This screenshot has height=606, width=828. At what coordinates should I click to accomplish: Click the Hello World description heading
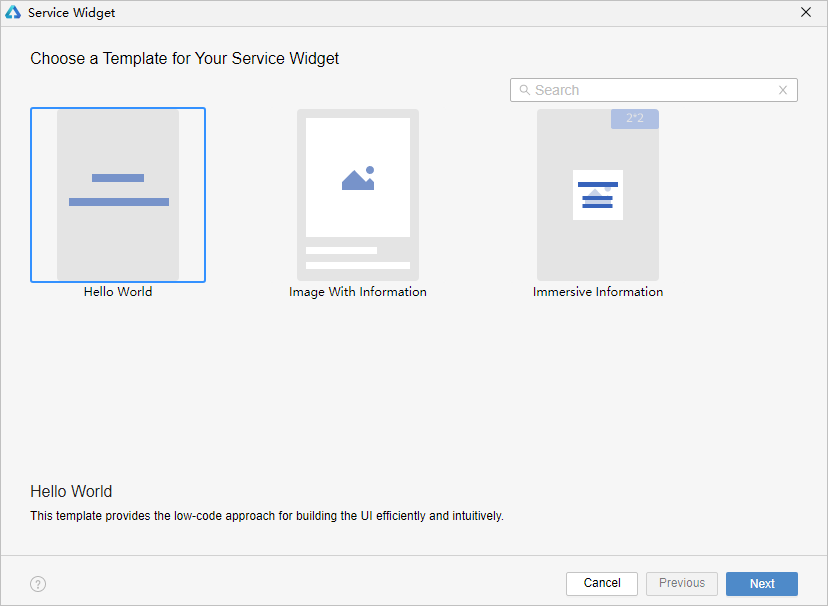point(71,491)
